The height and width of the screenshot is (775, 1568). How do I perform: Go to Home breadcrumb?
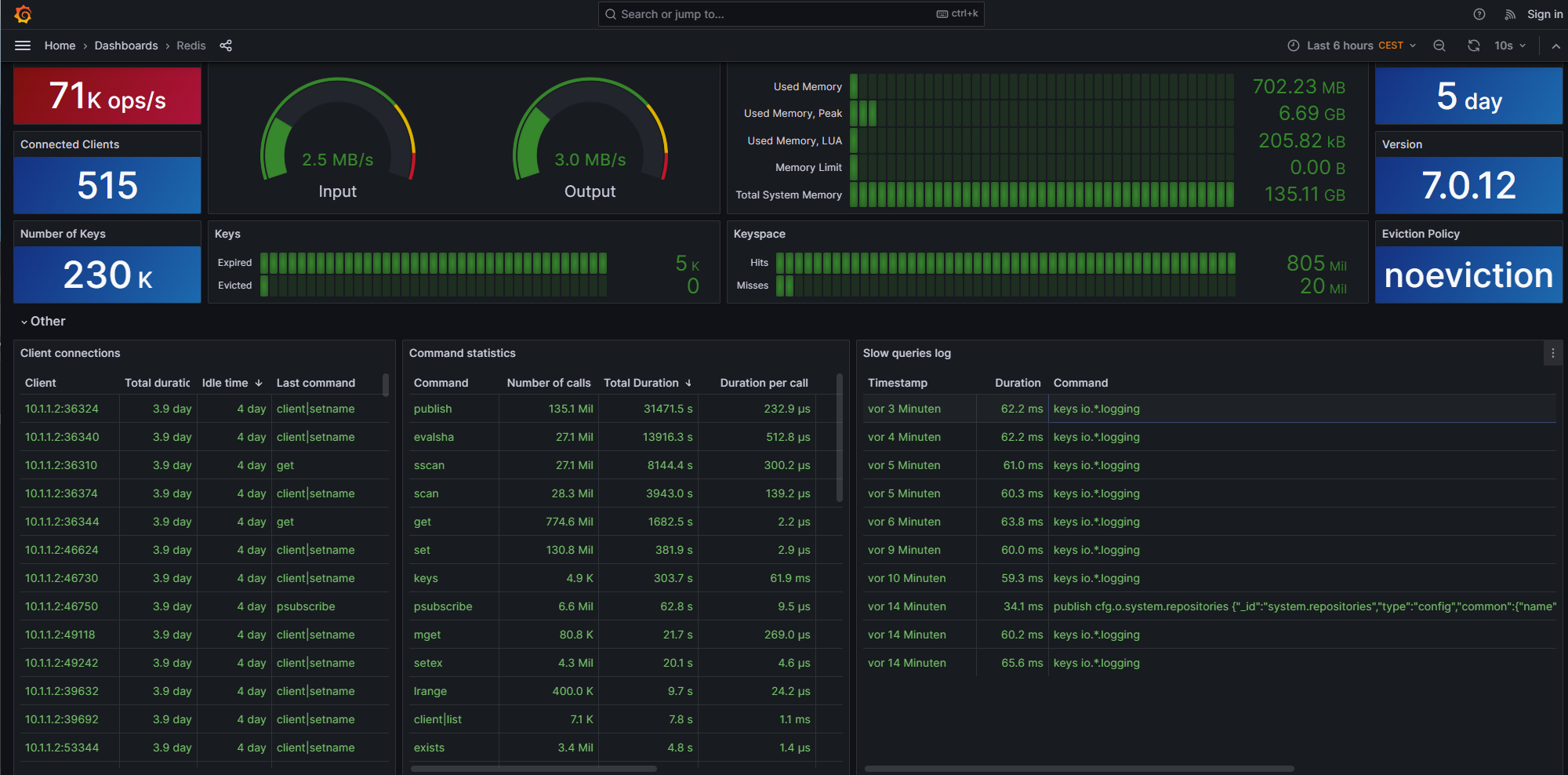[60, 45]
